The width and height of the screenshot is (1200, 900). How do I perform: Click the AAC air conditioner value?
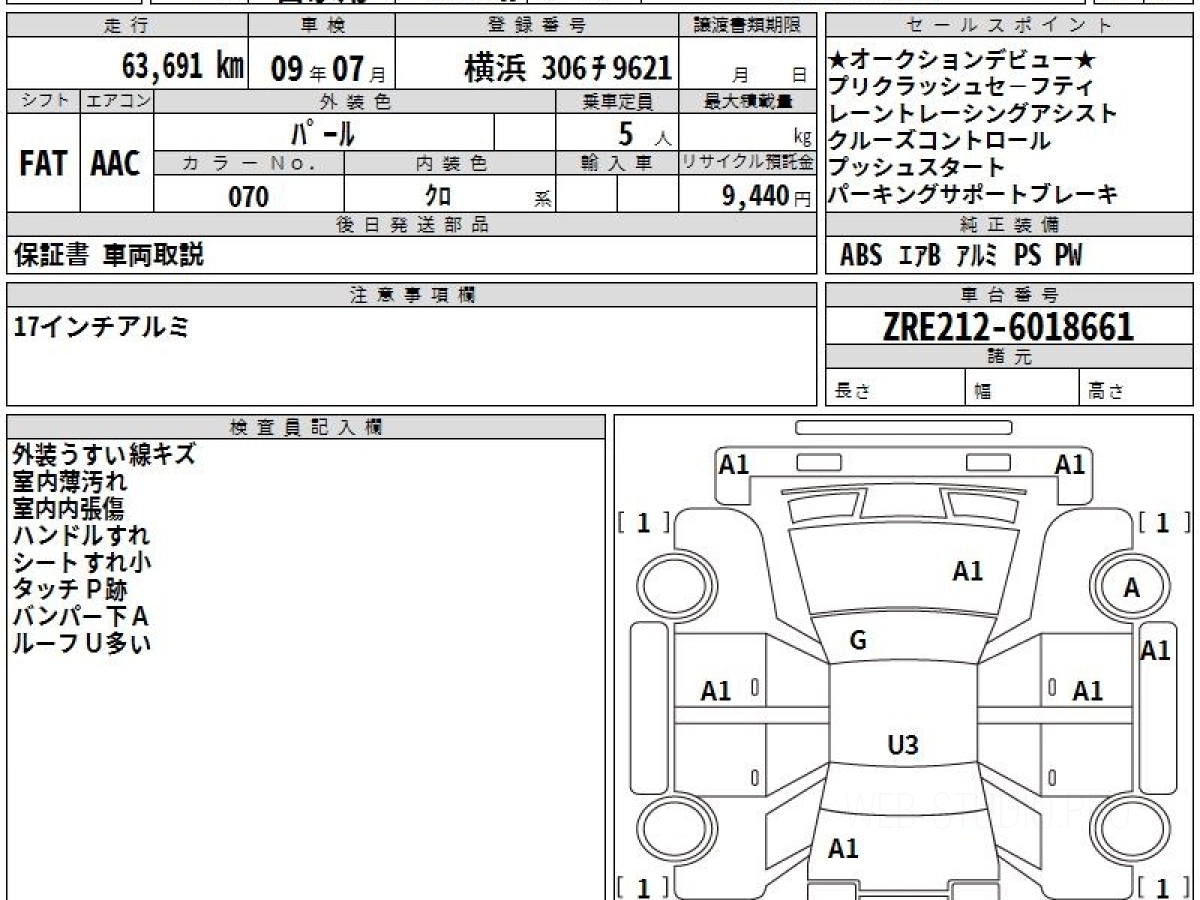click(x=116, y=163)
